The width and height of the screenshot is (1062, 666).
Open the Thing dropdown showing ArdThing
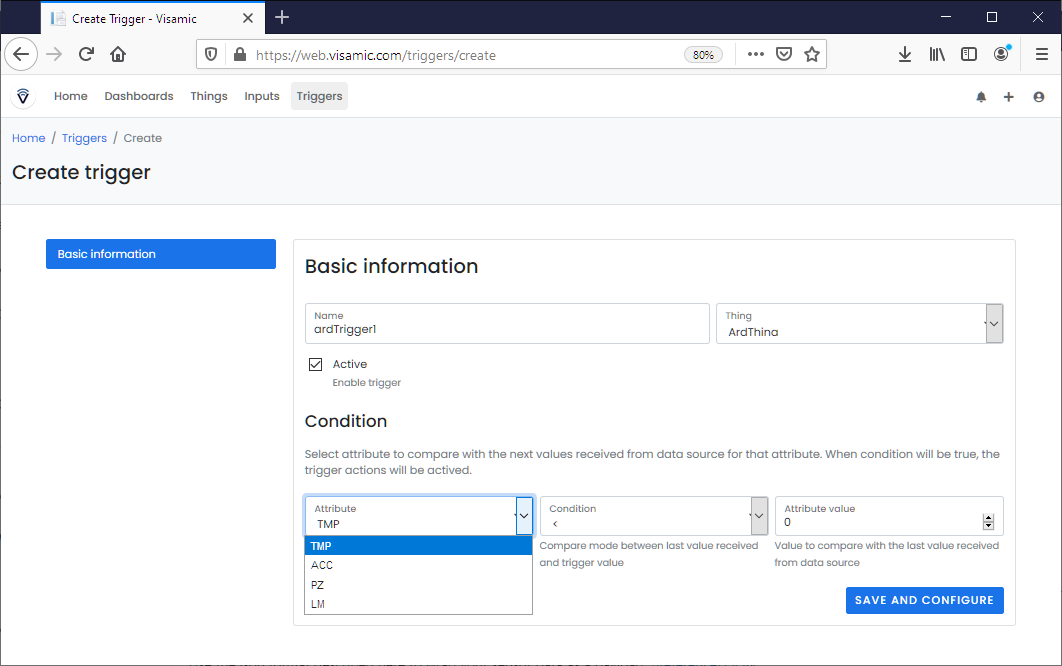pyautogui.click(x=859, y=324)
